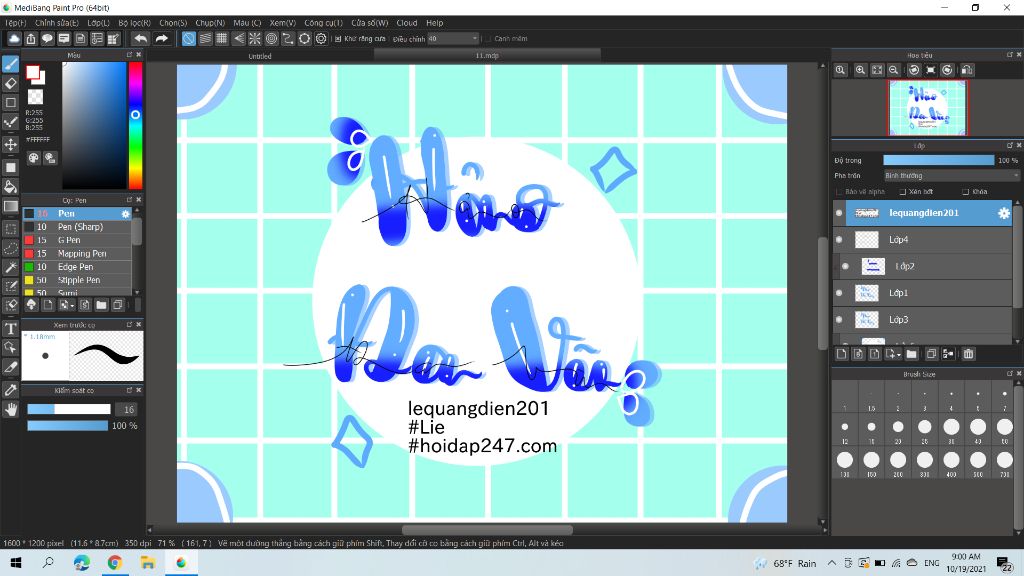The width and height of the screenshot is (1024, 576).
Task: Hide the lequangdien201 layer
Action: (x=839, y=213)
